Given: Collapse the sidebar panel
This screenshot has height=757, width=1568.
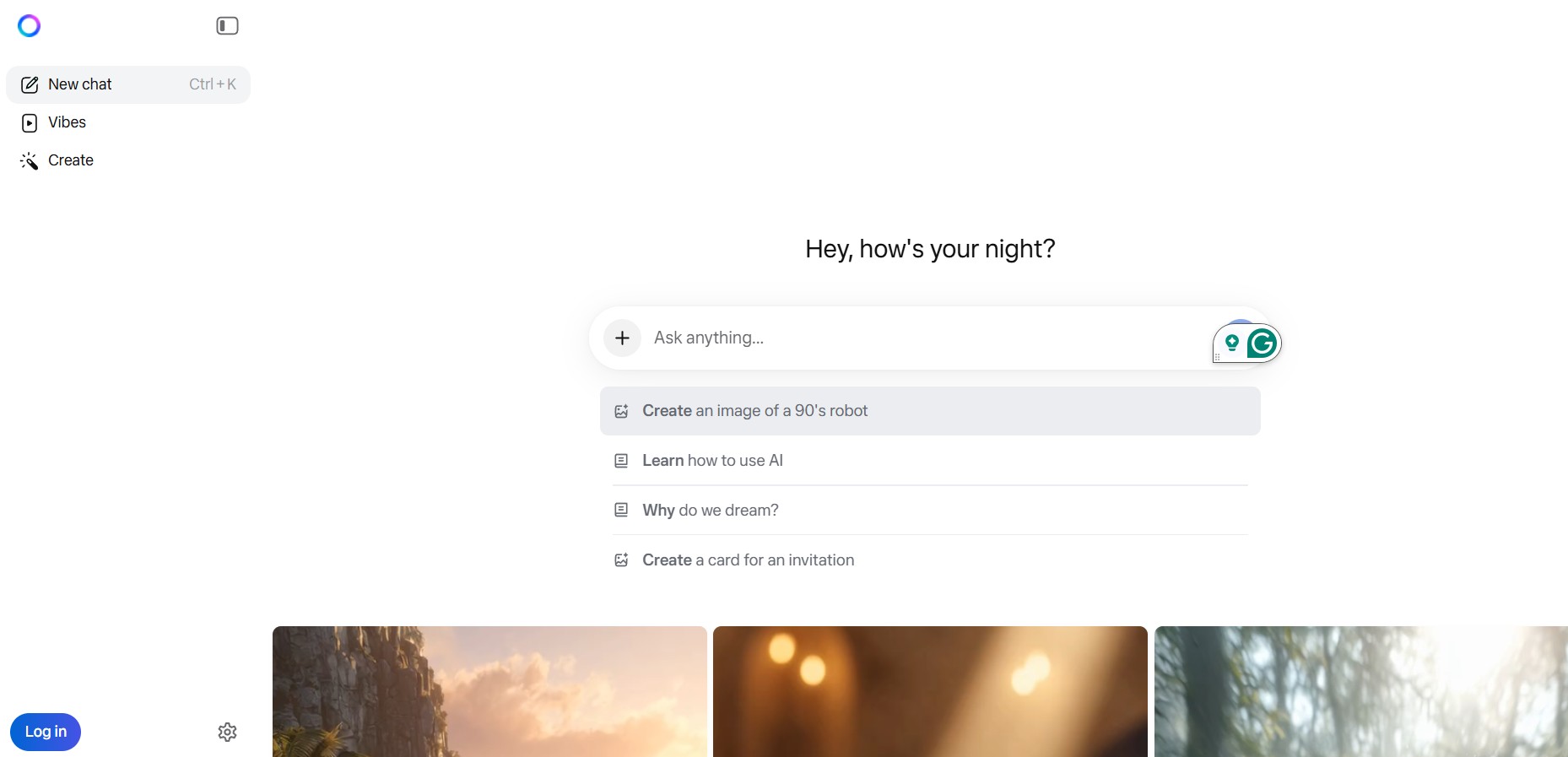Looking at the screenshot, I should 227,26.
